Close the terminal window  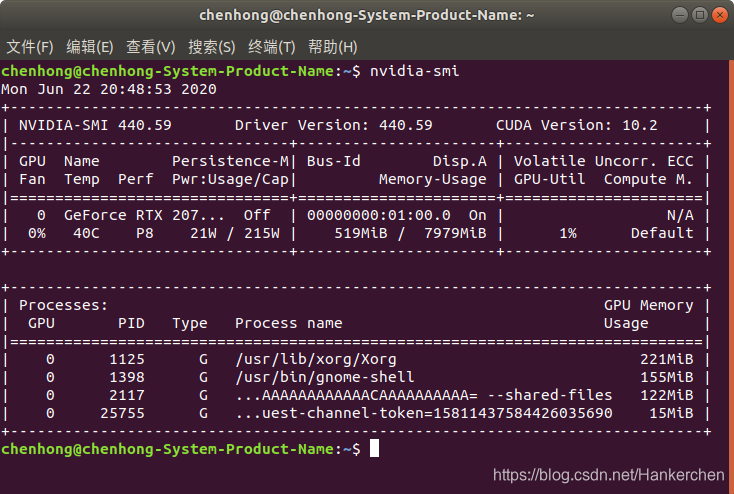[x=720, y=15]
